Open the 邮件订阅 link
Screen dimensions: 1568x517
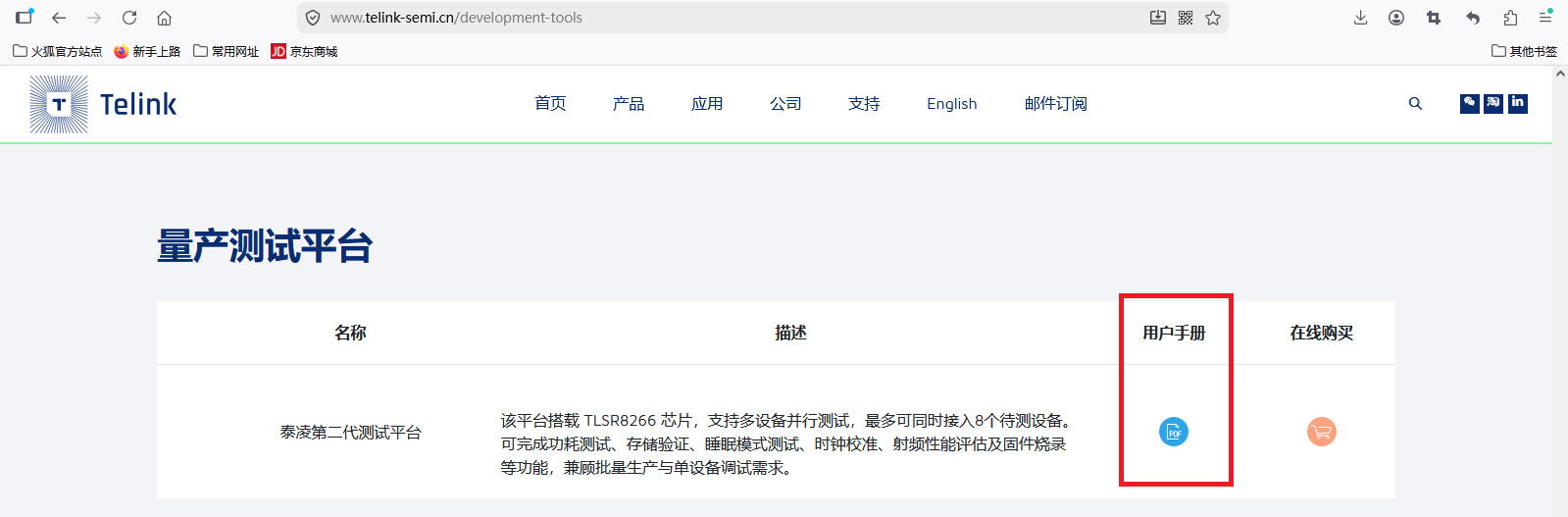coord(1056,104)
